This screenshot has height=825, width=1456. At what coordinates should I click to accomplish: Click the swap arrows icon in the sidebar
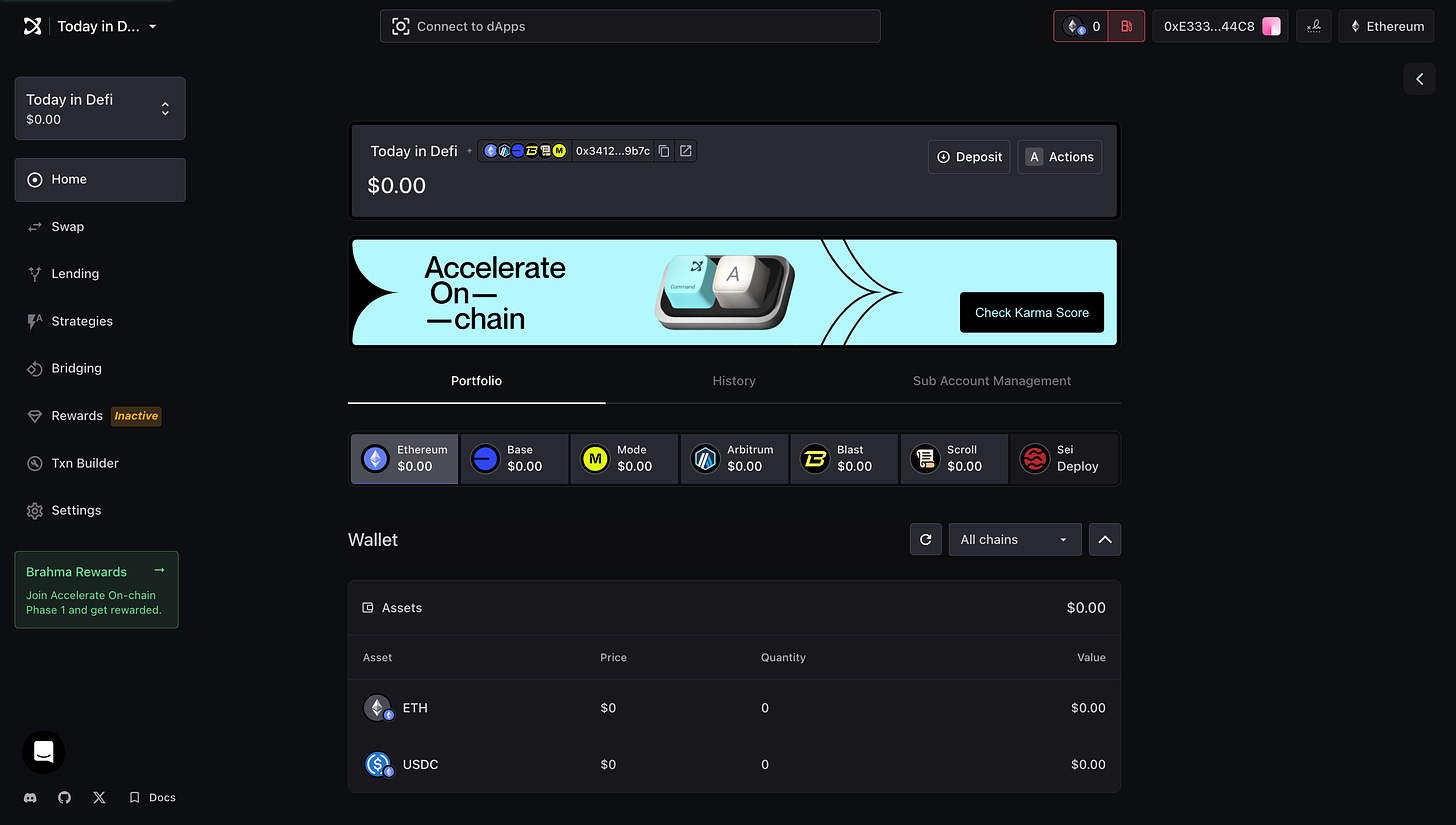(35, 227)
